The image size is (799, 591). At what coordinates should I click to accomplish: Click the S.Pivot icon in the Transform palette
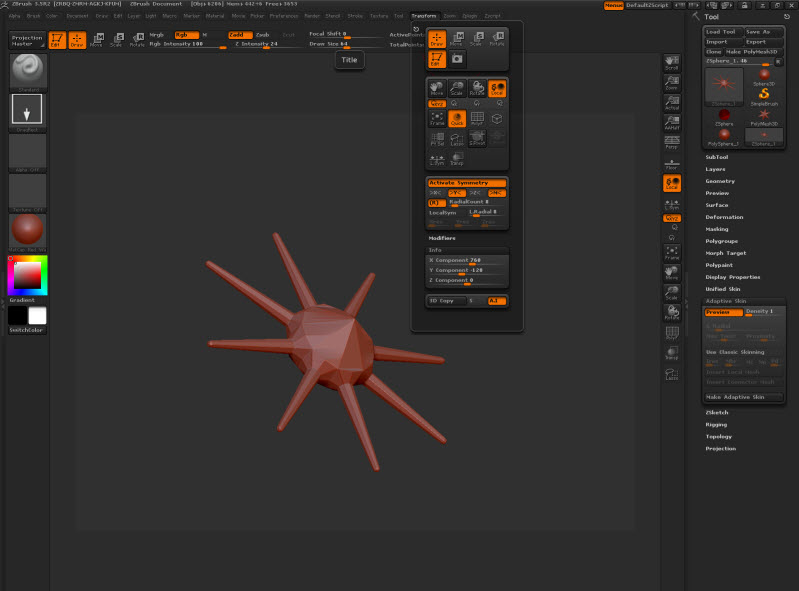477,139
